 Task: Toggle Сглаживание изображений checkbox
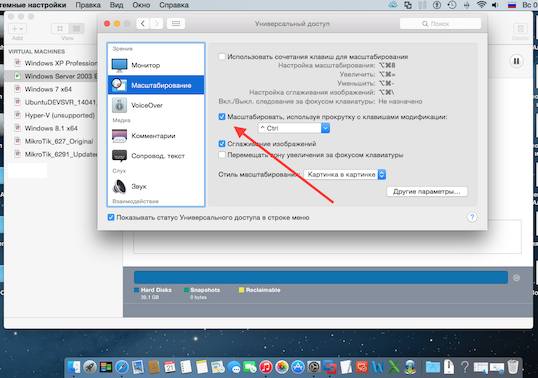[x=222, y=144]
